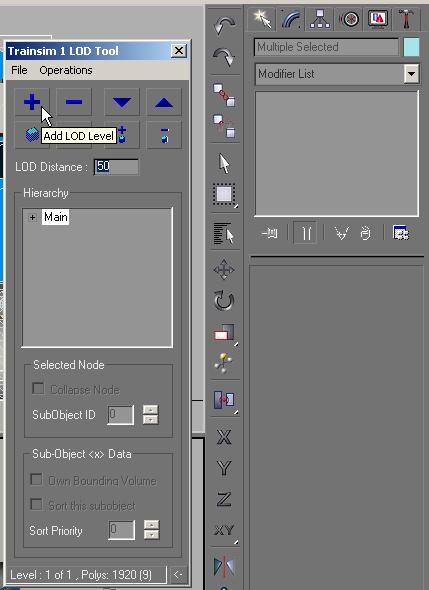Image resolution: width=429 pixels, height=590 pixels.
Task: Click the blue minus remove LOD level button
Action: pyautogui.click(x=74, y=102)
